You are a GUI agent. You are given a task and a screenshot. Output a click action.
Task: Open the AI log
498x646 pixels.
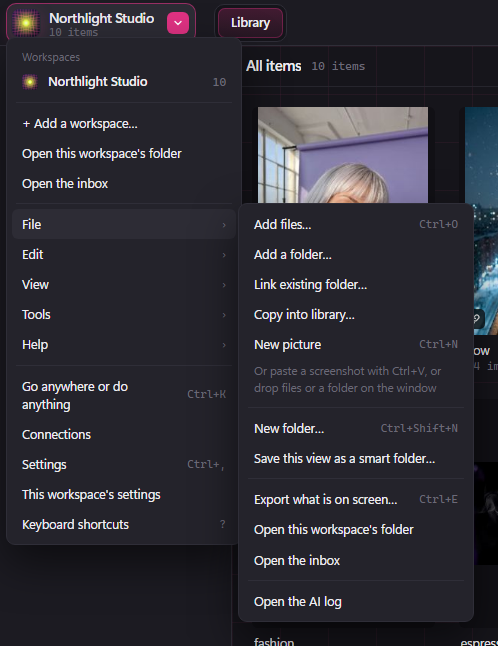coord(356,602)
